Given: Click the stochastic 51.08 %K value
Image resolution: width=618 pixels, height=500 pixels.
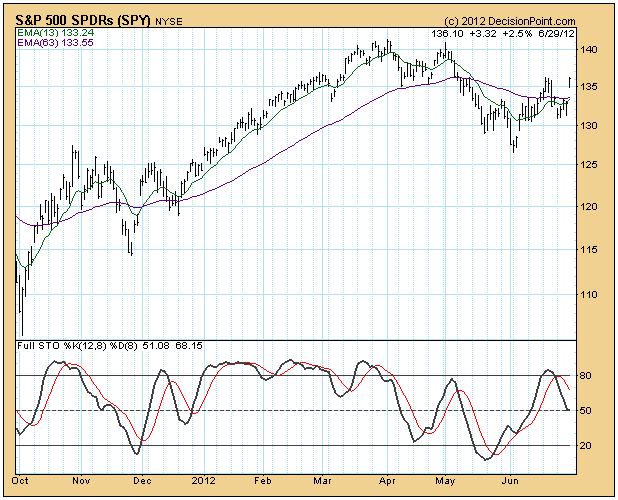Looking at the screenshot, I should (x=156, y=346).
